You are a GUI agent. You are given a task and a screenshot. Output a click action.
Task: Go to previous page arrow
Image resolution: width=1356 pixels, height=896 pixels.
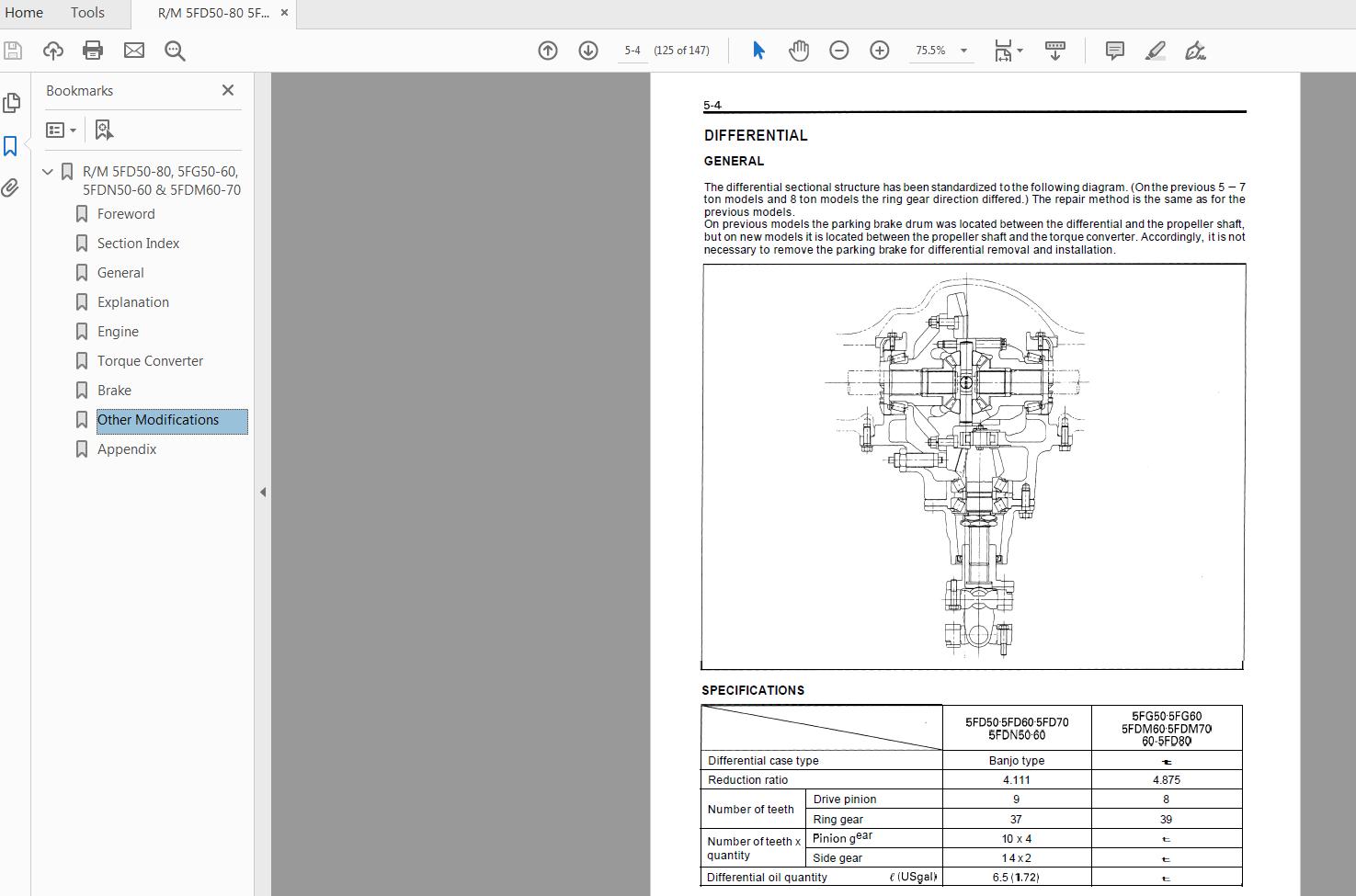[548, 51]
